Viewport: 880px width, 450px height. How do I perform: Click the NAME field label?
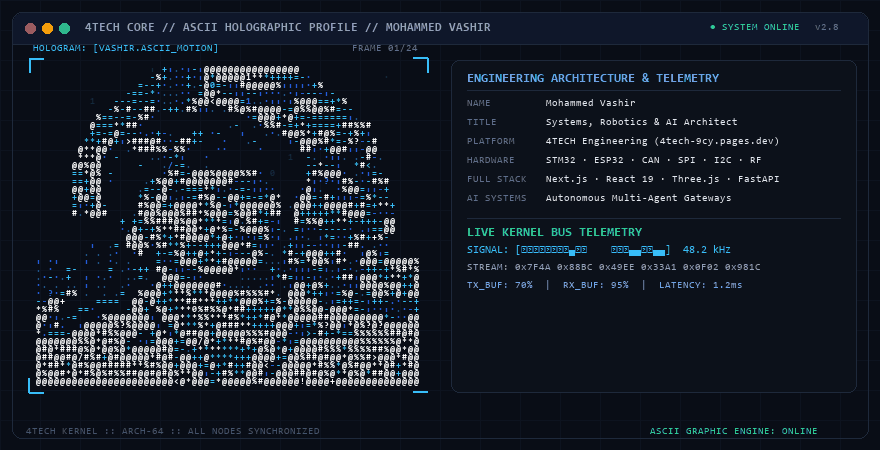click(x=479, y=103)
